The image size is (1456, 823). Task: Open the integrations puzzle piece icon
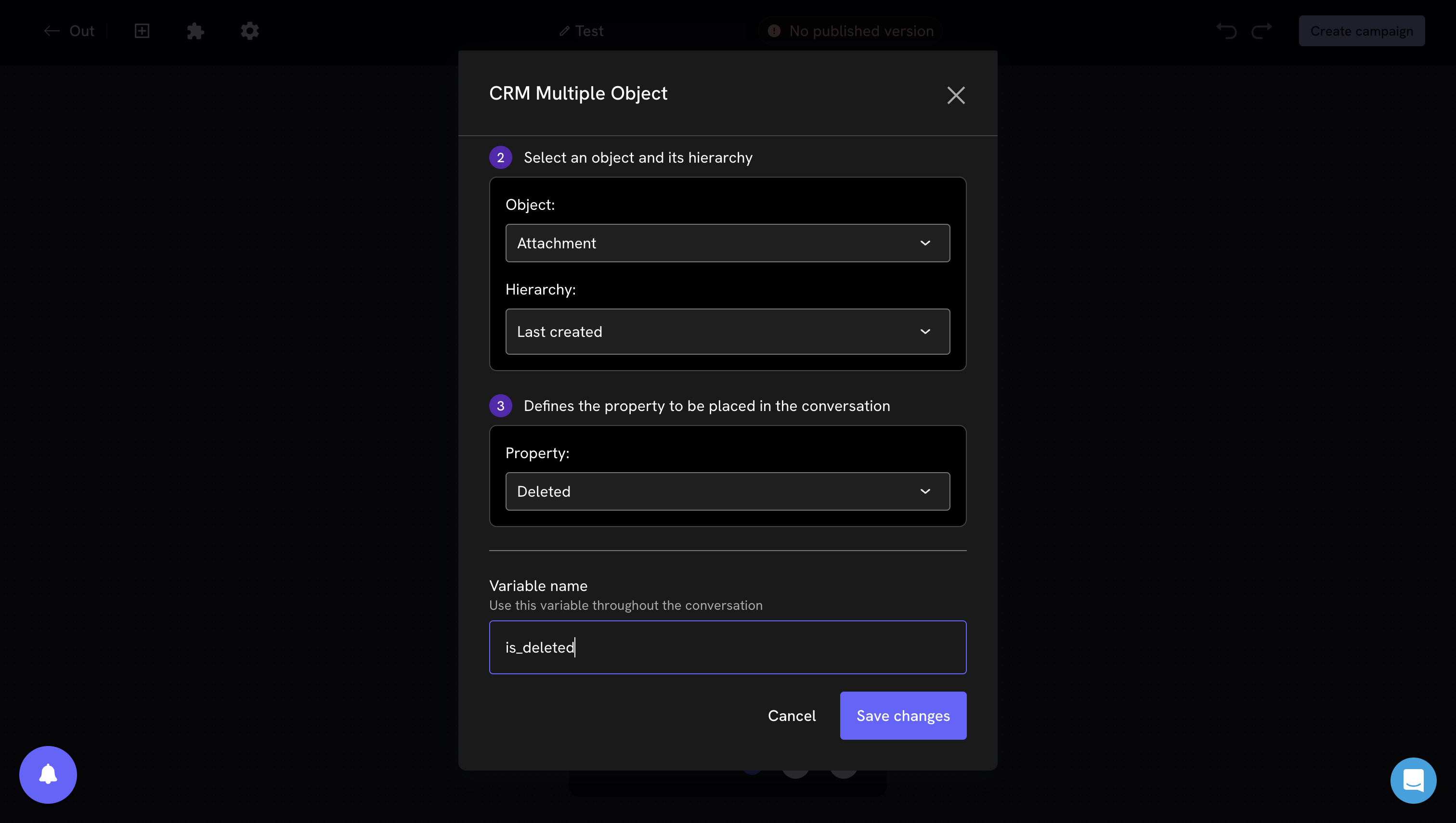(x=195, y=31)
